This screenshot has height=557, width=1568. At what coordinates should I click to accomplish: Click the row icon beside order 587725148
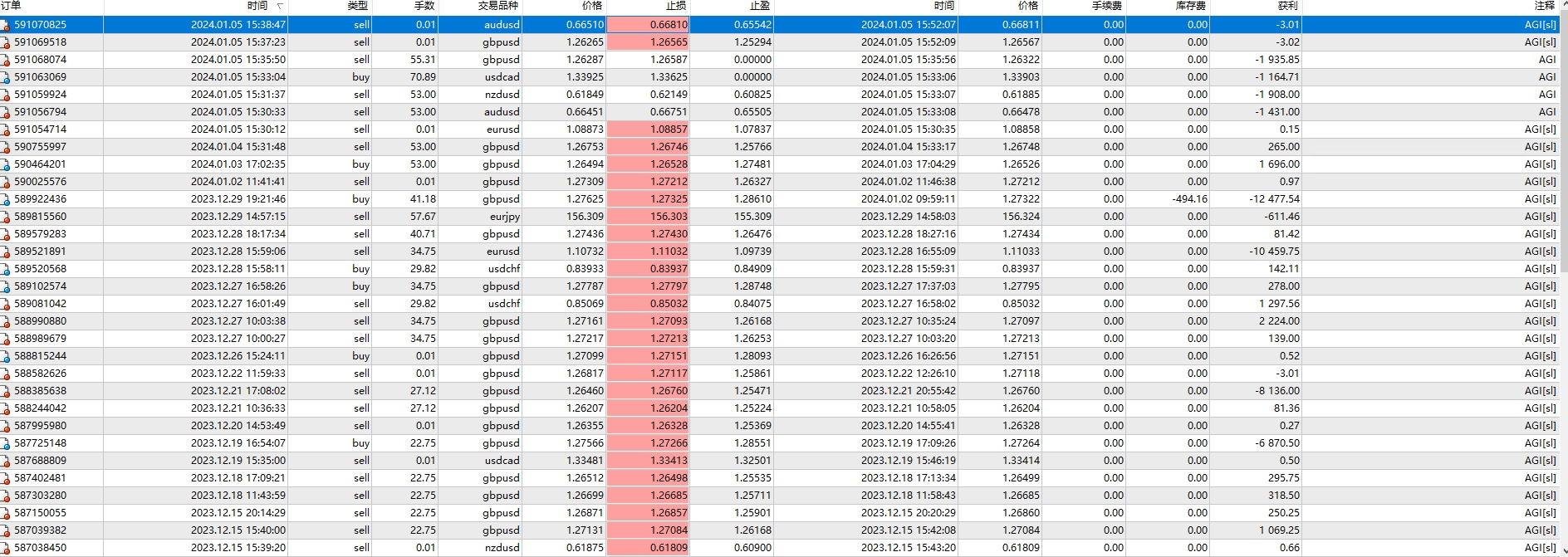tap(6, 443)
